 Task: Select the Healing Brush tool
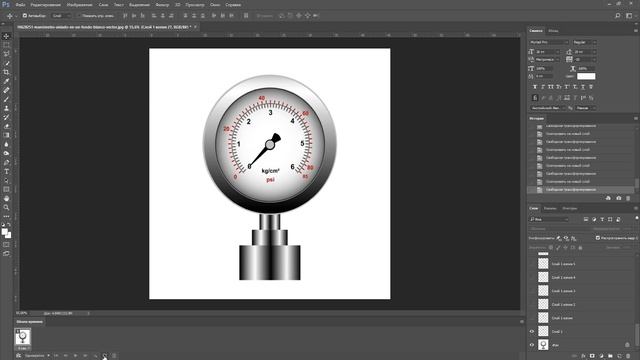point(6,90)
